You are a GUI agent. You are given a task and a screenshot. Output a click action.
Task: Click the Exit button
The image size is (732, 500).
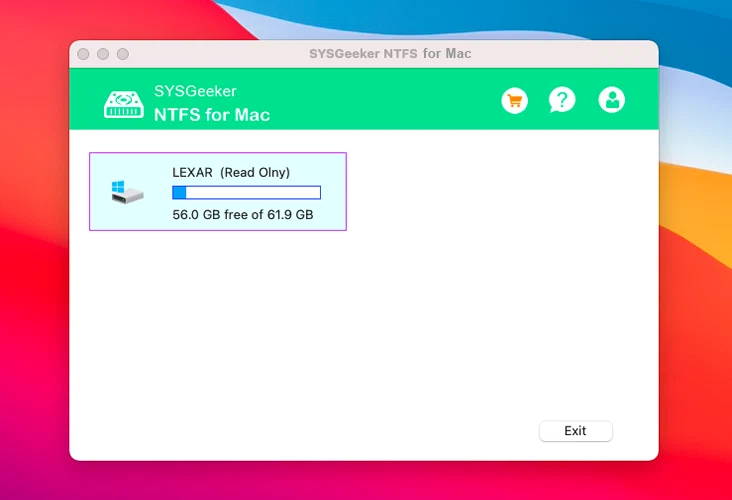coord(576,431)
